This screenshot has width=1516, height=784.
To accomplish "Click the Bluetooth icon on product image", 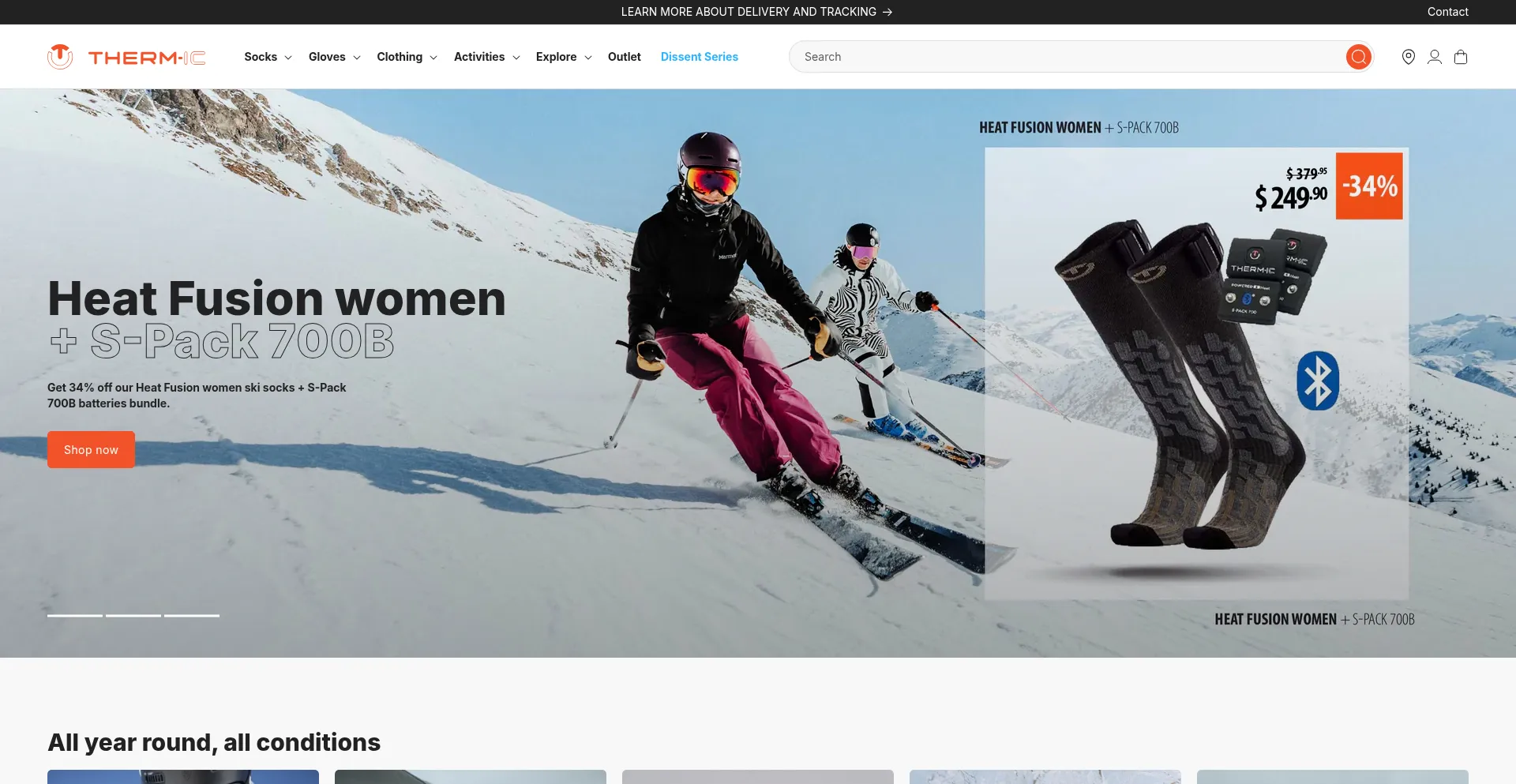I will tap(1317, 381).
